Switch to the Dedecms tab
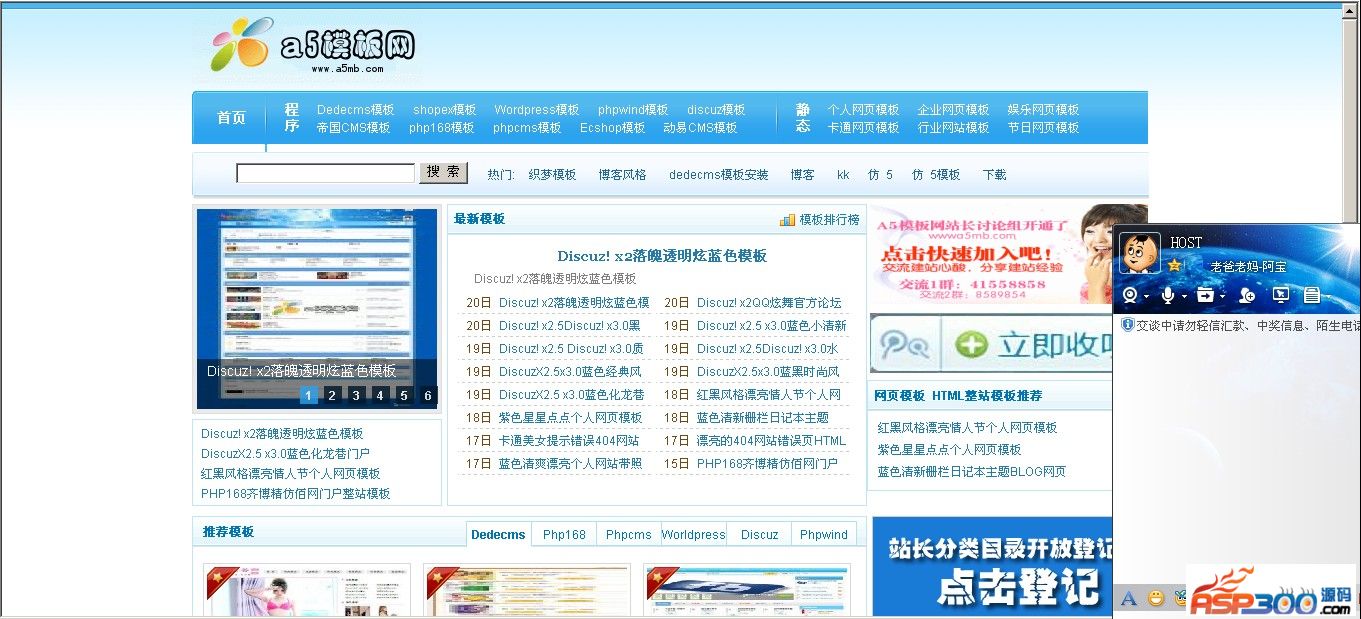 coord(498,535)
